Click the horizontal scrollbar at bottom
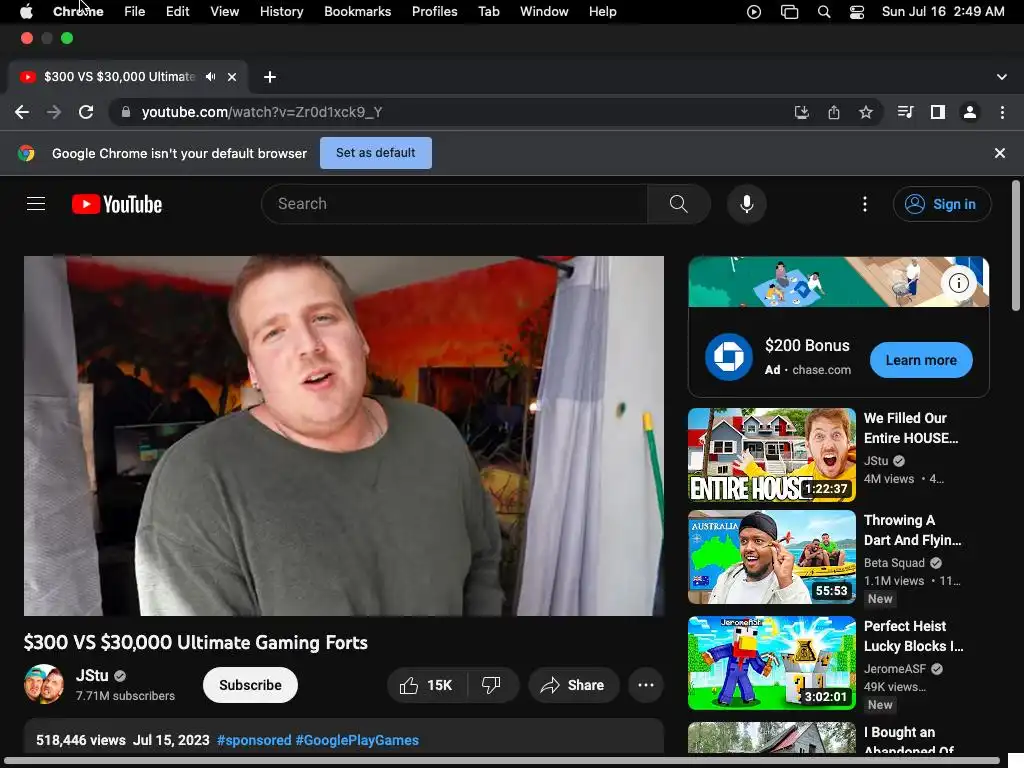1024x768 pixels. (500, 761)
